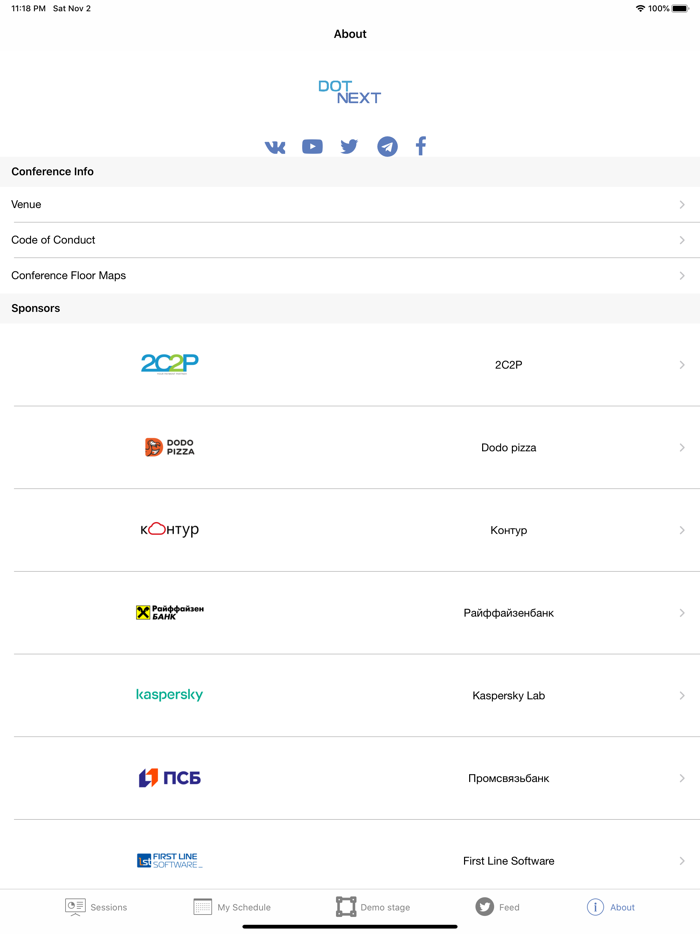Tap the Dodo Pizza sponsor logo

(x=170, y=447)
